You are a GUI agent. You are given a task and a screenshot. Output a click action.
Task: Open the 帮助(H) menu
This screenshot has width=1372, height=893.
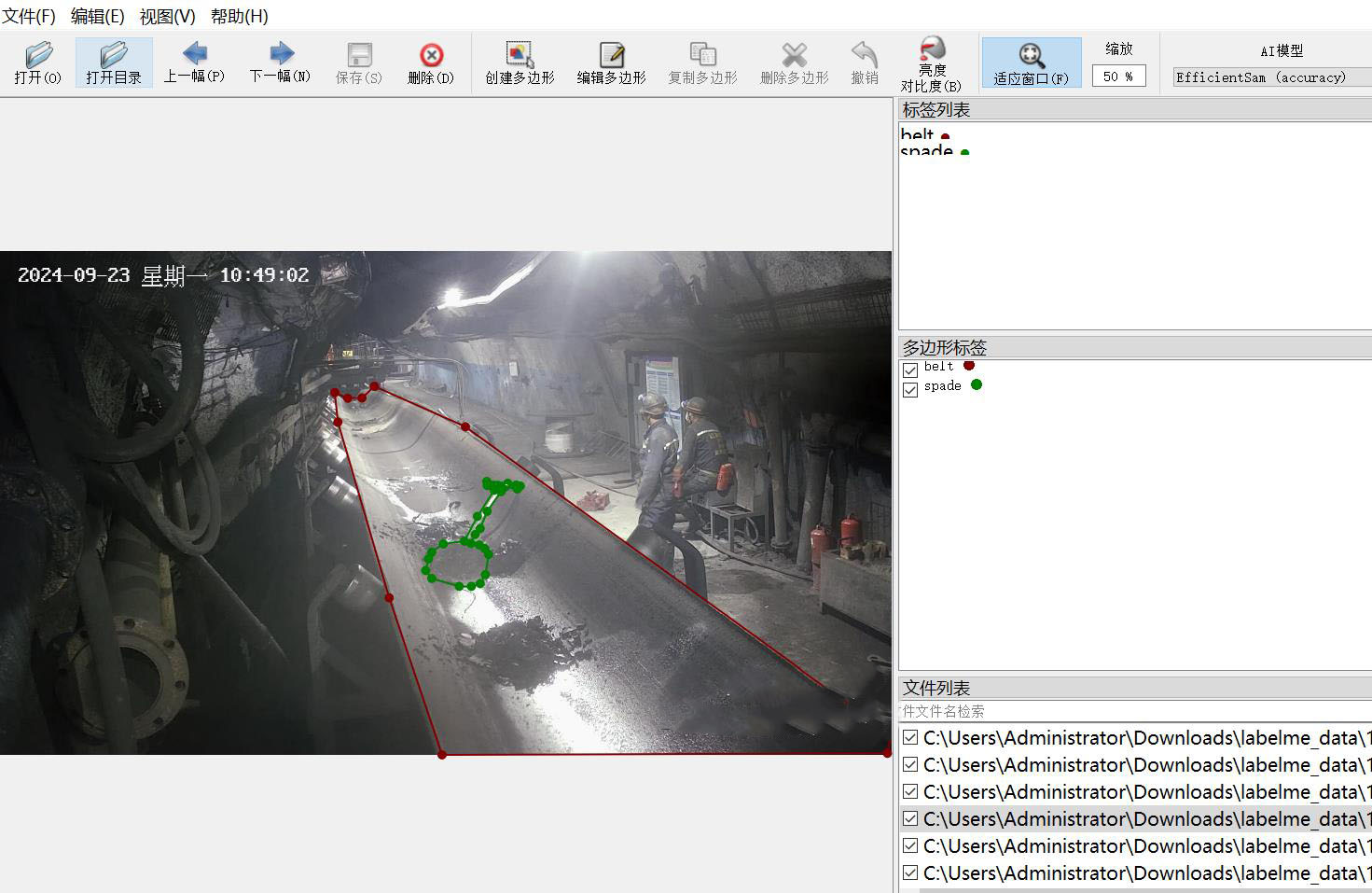pos(239,16)
